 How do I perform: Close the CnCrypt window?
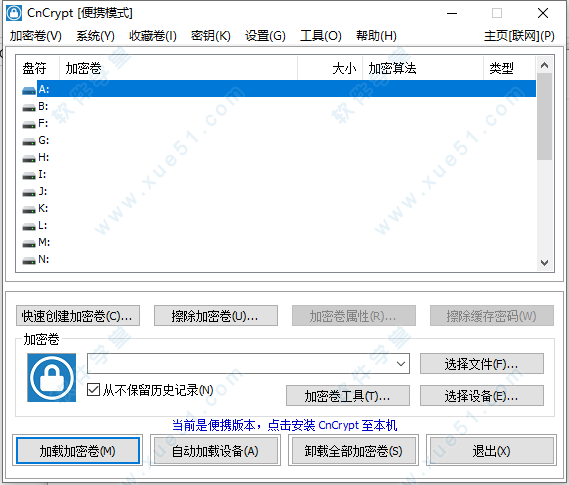543,13
